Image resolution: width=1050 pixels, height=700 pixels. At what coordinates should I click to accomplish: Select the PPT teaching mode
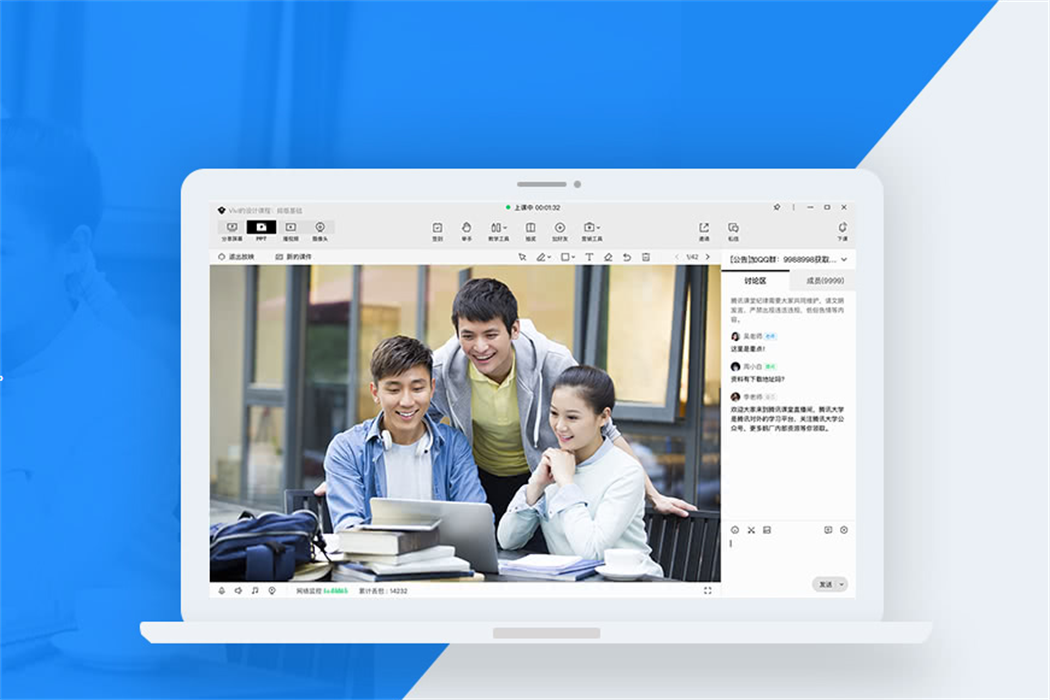click(261, 231)
